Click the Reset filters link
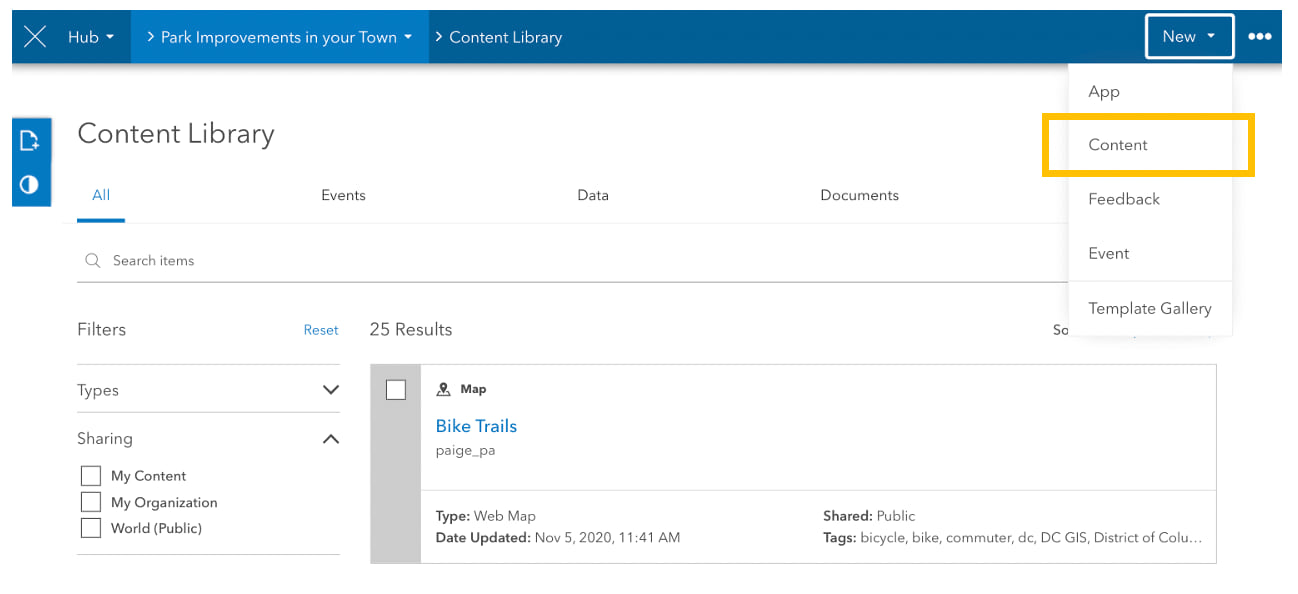This screenshot has width=1298, height=594. pyautogui.click(x=321, y=330)
